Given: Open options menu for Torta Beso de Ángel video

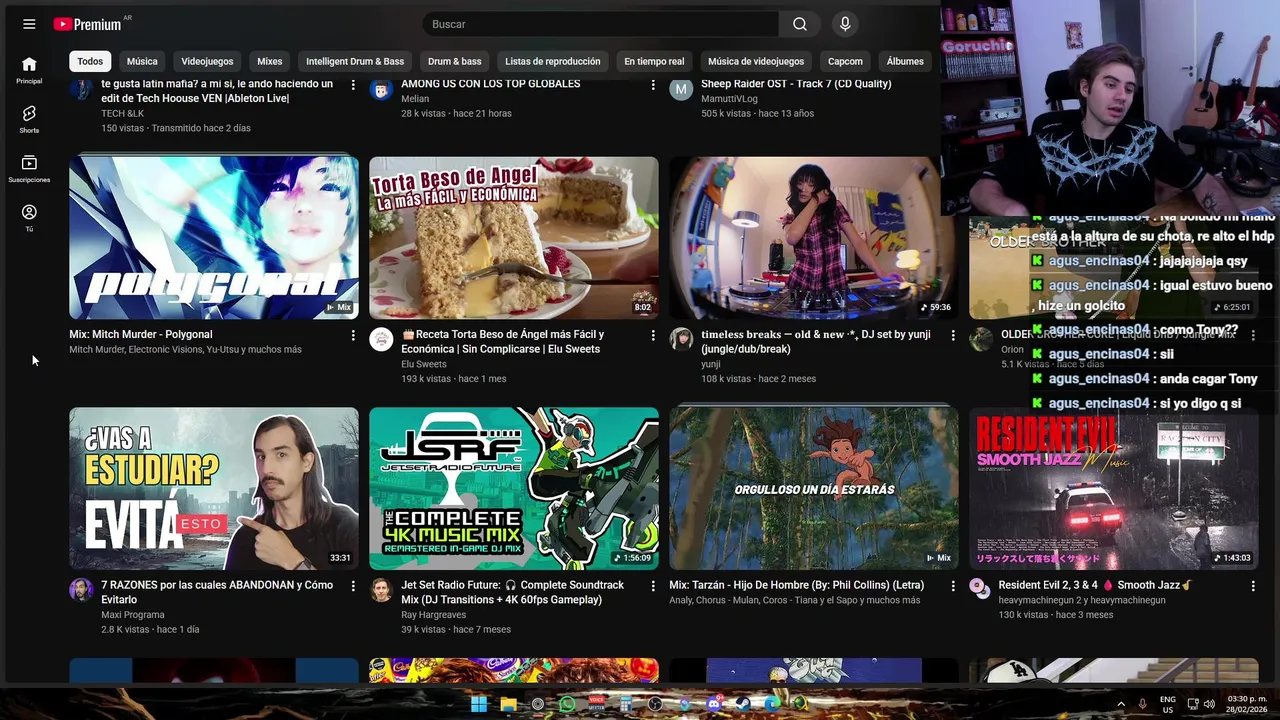Looking at the screenshot, I should 653,335.
